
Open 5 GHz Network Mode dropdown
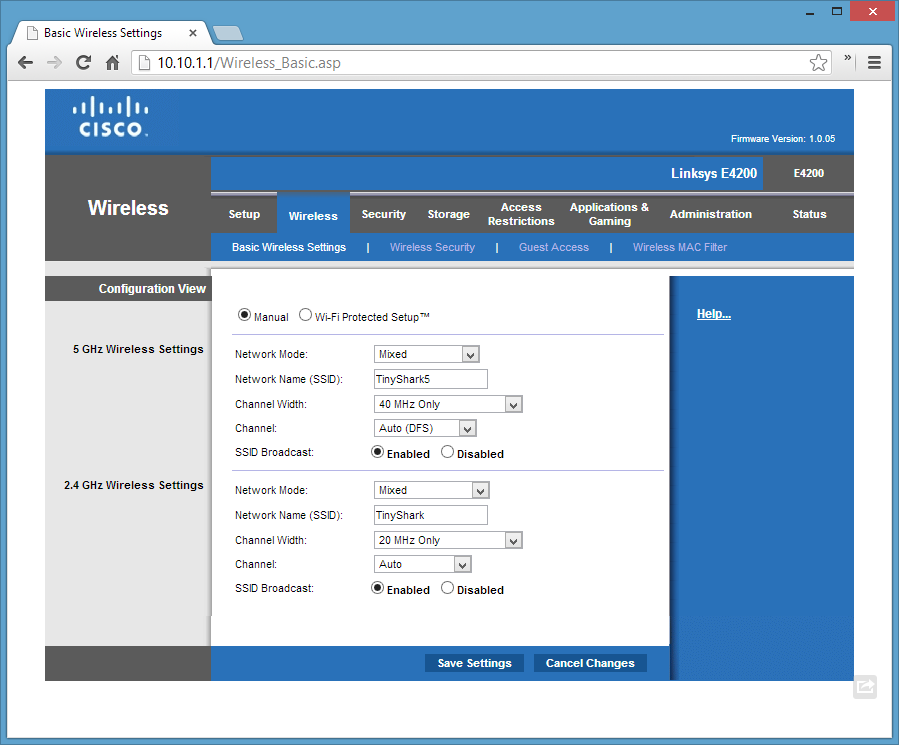[427, 354]
